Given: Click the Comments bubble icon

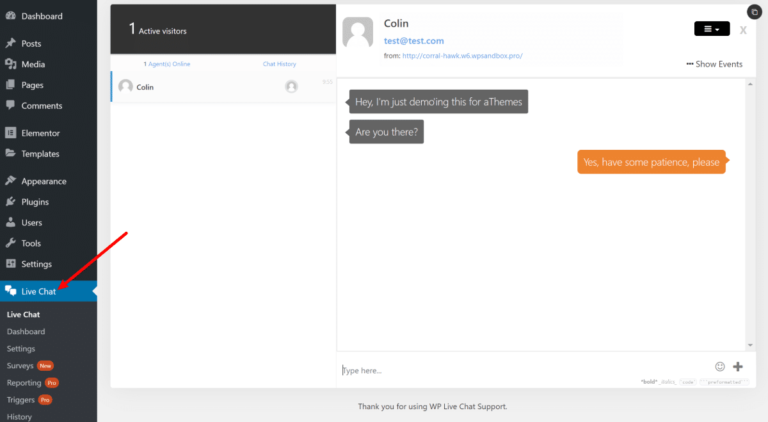Looking at the screenshot, I should pyautogui.click(x=10, y=105).
